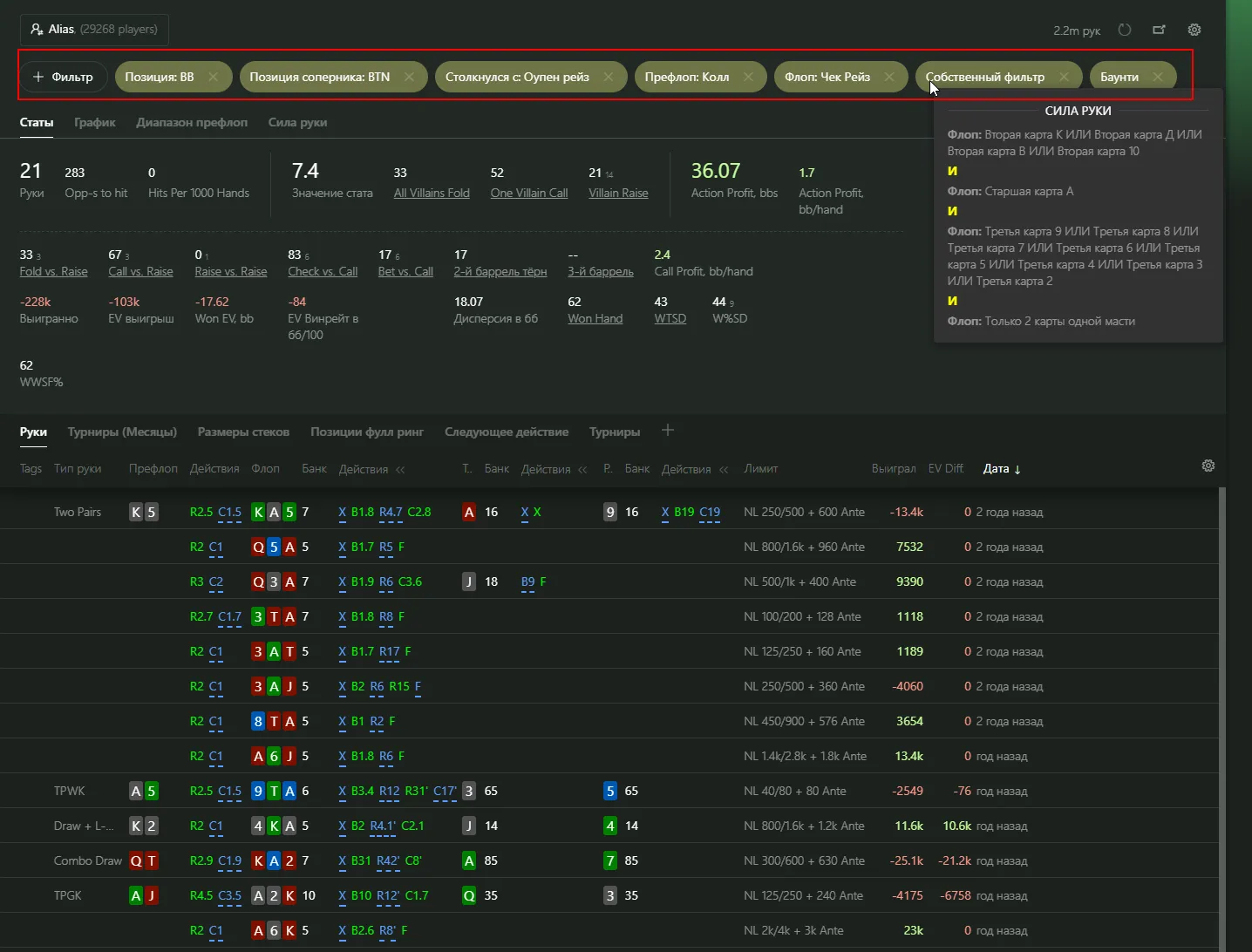
Task: Open hands table column settings gear
Action: click(1208, 466)
